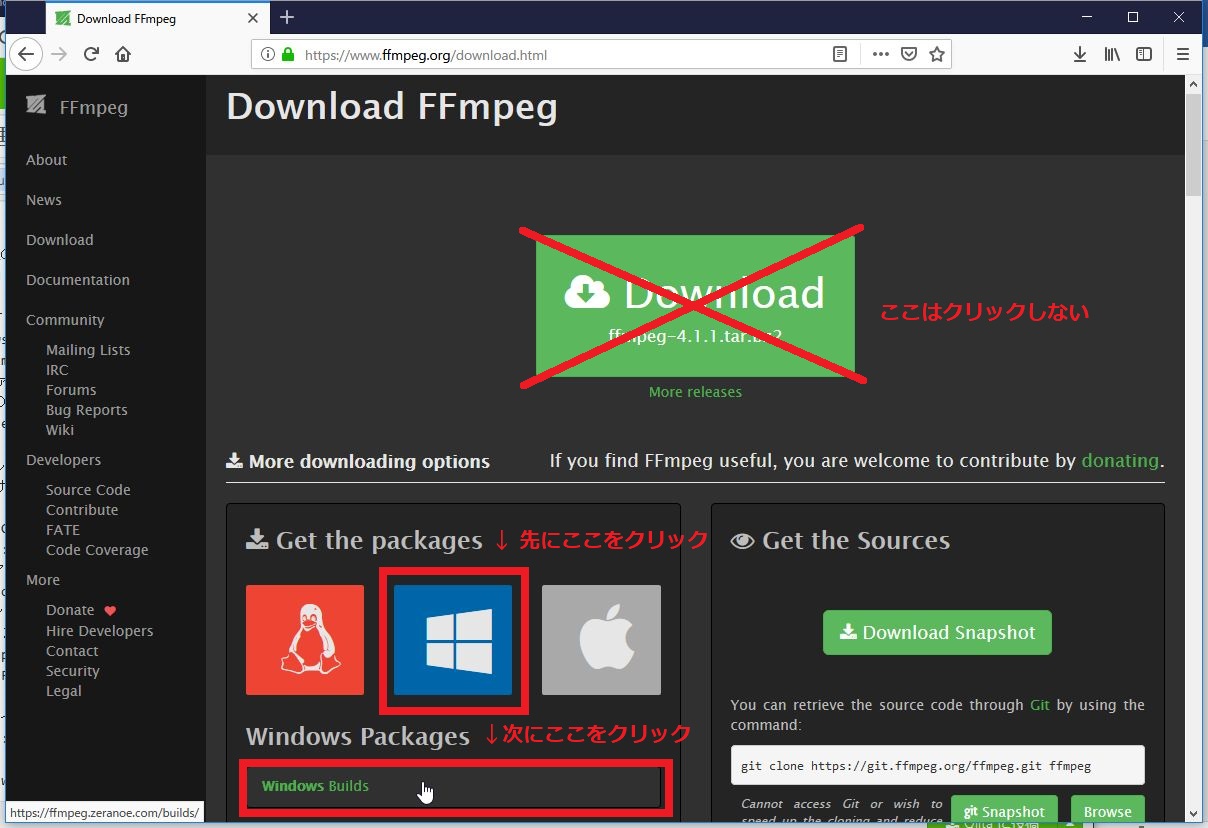
Task: Bookmark this page with the star icon
Action: pyautogui.click(x=937, y=54)
